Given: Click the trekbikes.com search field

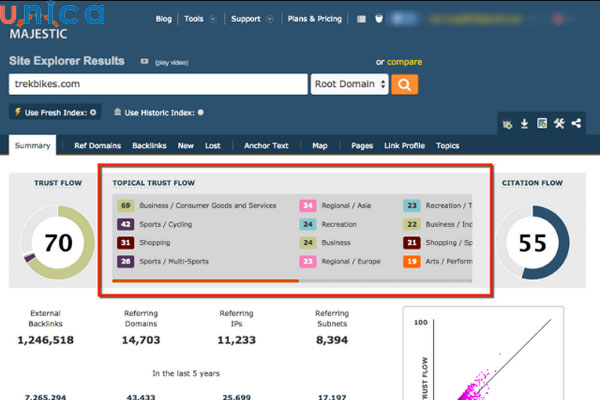Looking at the screenshot, I should pyautogui.click(x=158, y=84).
